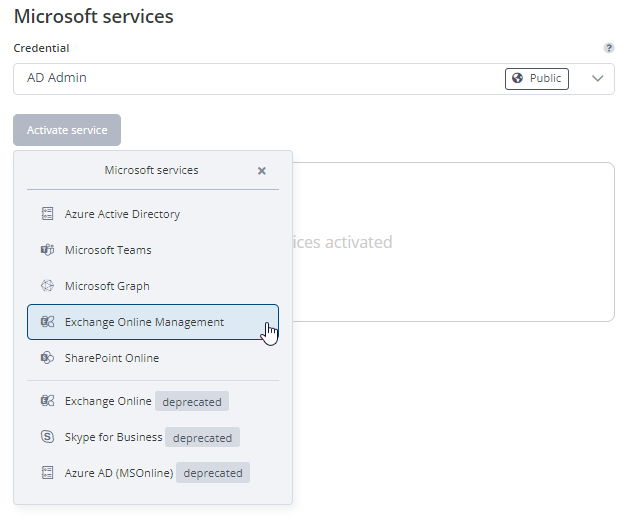Viewport: 630px width, 524px height.
Task: Click the Exchange Online Management icon
Action: coord(47,322)
